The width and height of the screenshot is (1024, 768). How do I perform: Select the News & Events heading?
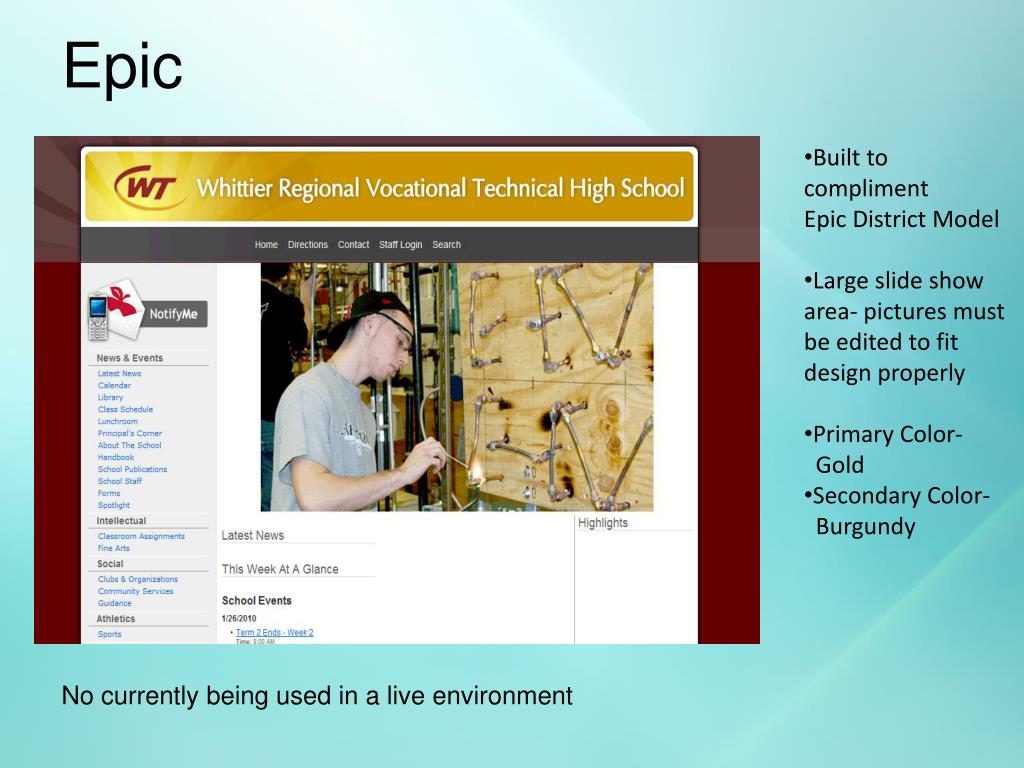pyautogui.click(x=129, y=358)
